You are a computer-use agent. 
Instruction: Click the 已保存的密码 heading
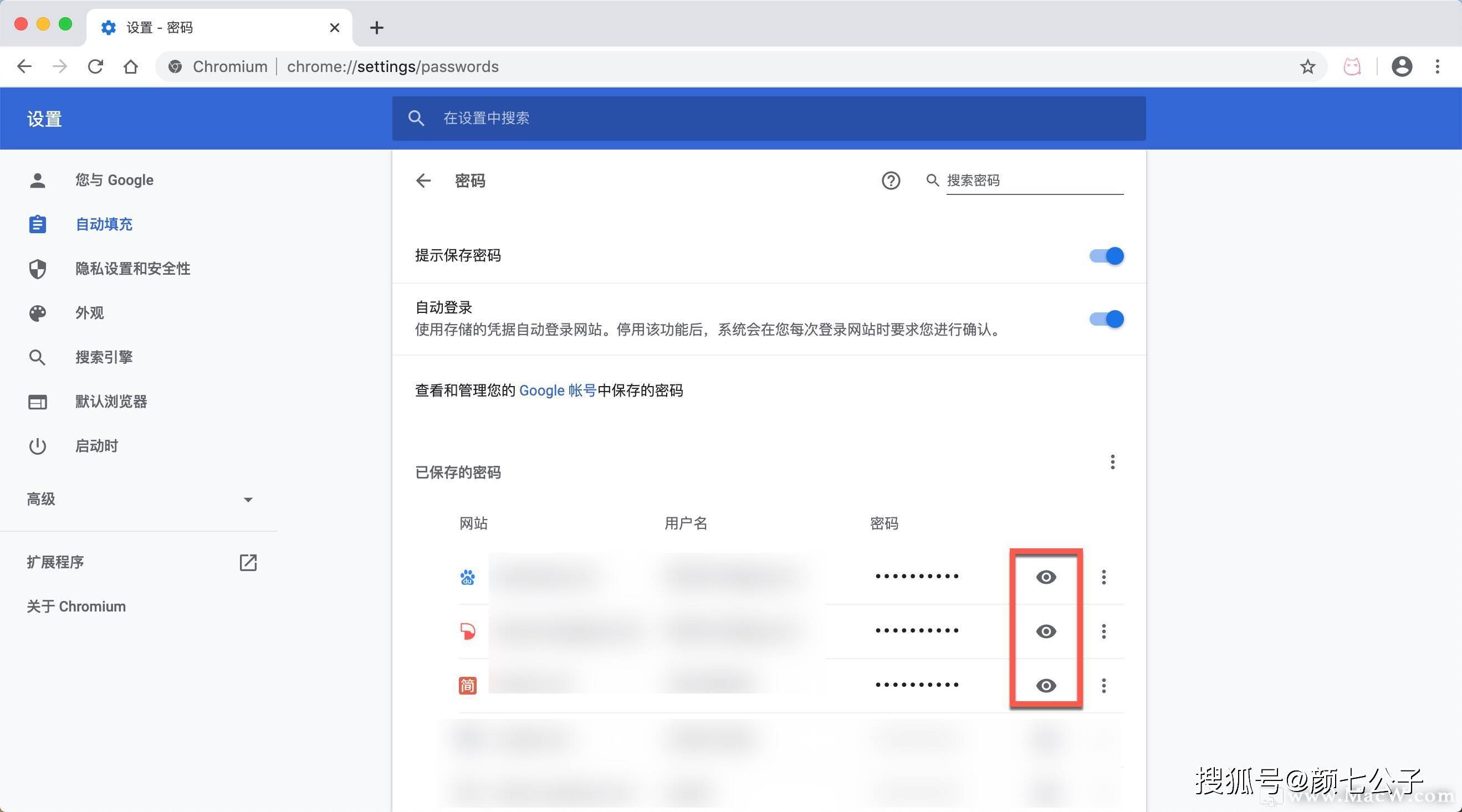[457, 472]
